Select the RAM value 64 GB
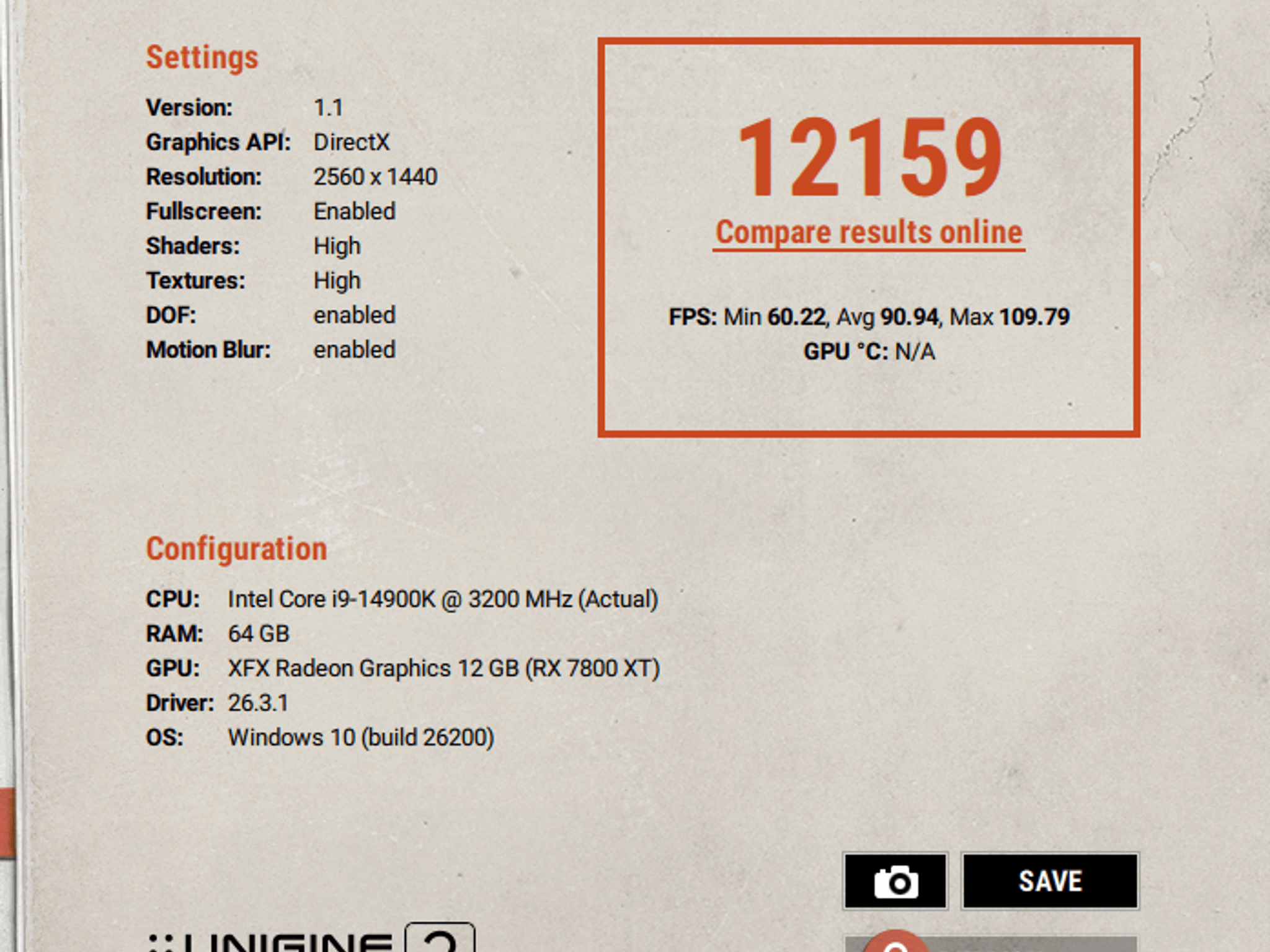The image size is (1270, 952). click(259, 634)
